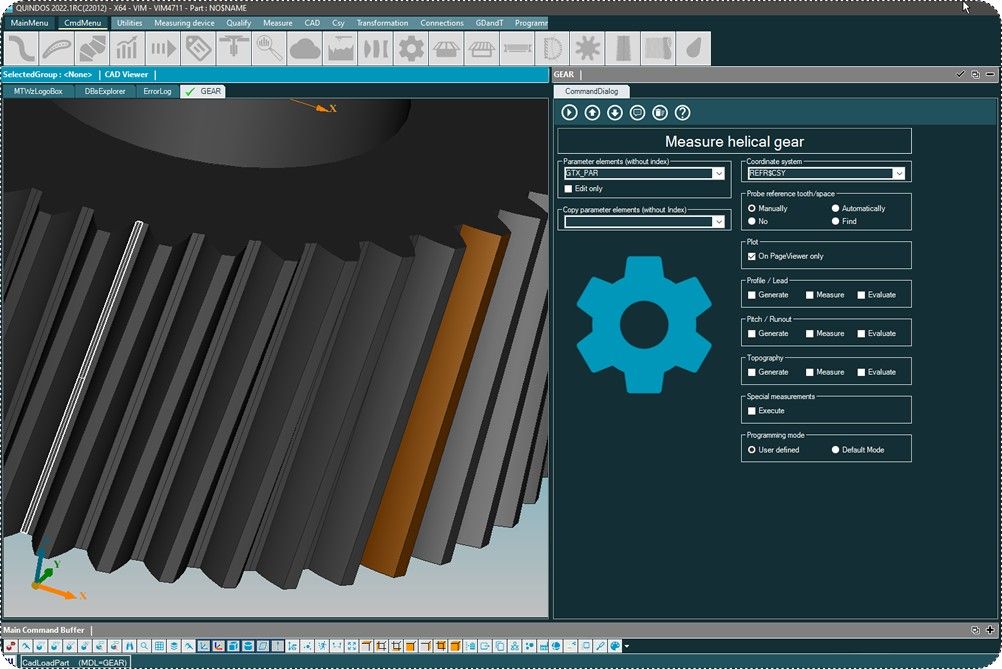Select the No radio option

[x=752, y=221]
